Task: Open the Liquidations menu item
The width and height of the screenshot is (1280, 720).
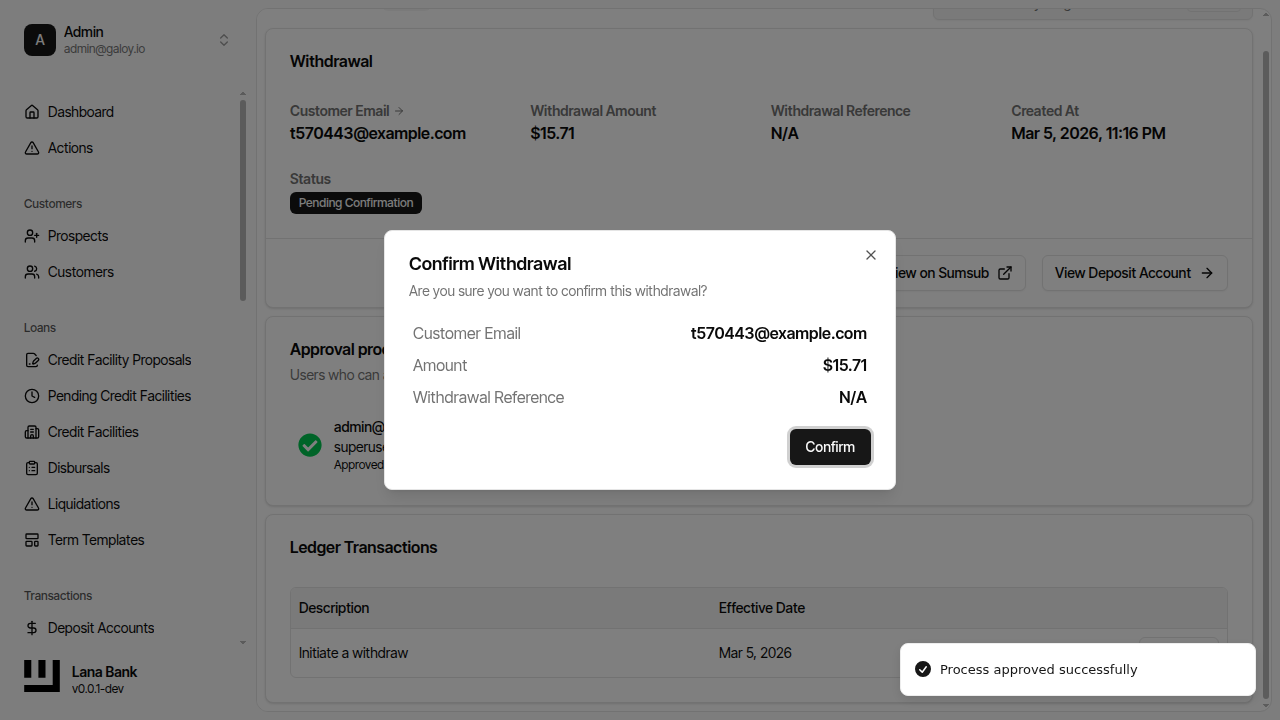Action: (x=32, y=504)
